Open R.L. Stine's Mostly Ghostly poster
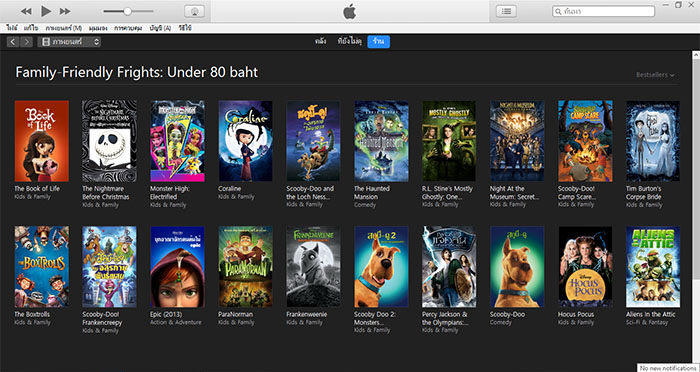 click(449, 141)
